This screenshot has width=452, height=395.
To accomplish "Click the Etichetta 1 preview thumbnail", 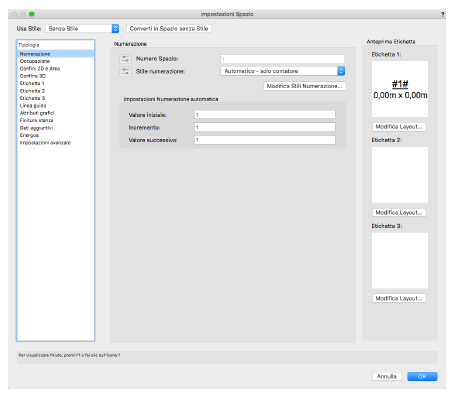I will (400, 89).
